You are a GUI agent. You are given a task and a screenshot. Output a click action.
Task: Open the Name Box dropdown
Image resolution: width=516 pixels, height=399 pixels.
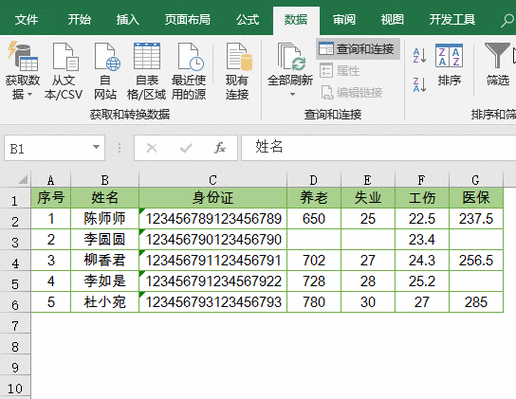point(96,147)
